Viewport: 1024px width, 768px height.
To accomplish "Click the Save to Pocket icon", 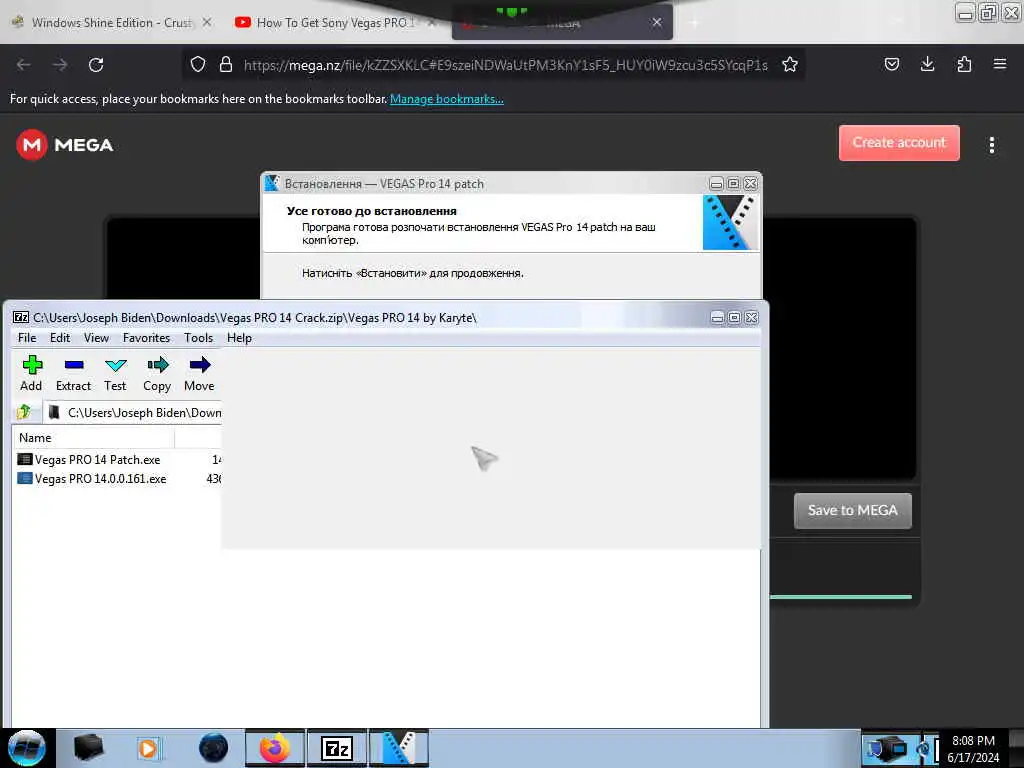I will [891, 64].
